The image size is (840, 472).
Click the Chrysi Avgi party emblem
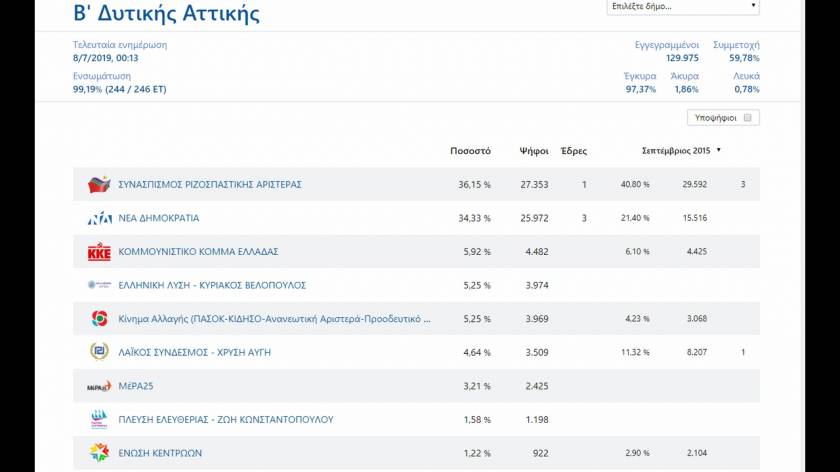[98, 352]
